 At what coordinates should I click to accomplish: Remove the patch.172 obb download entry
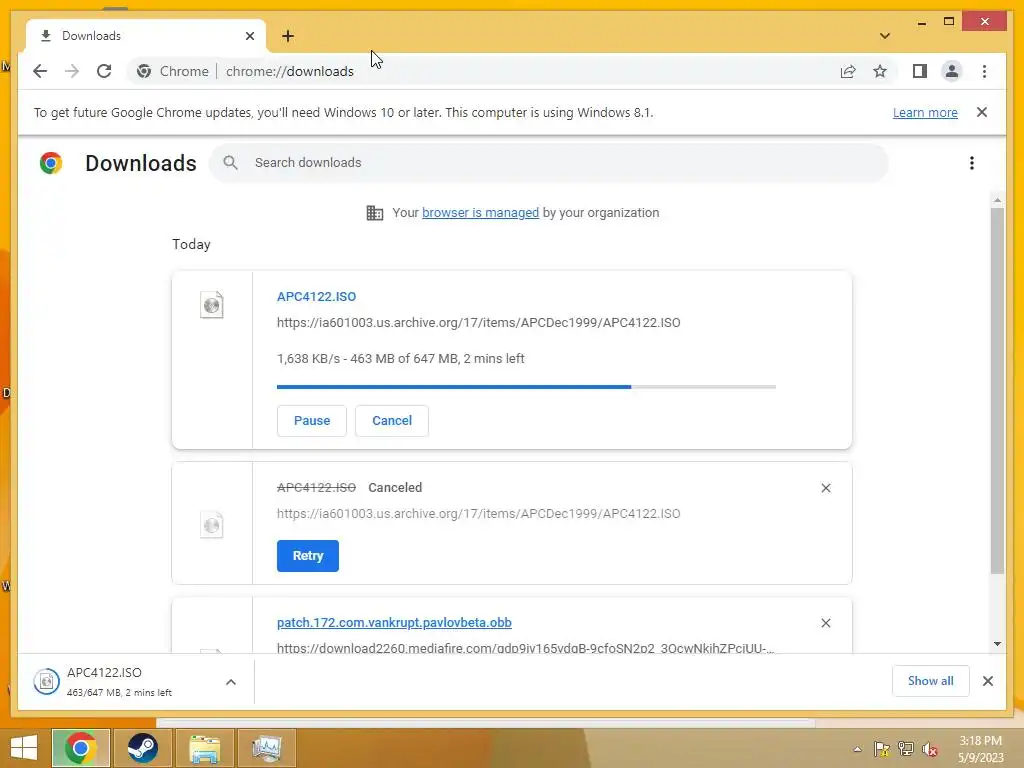(x=825, y=623)
